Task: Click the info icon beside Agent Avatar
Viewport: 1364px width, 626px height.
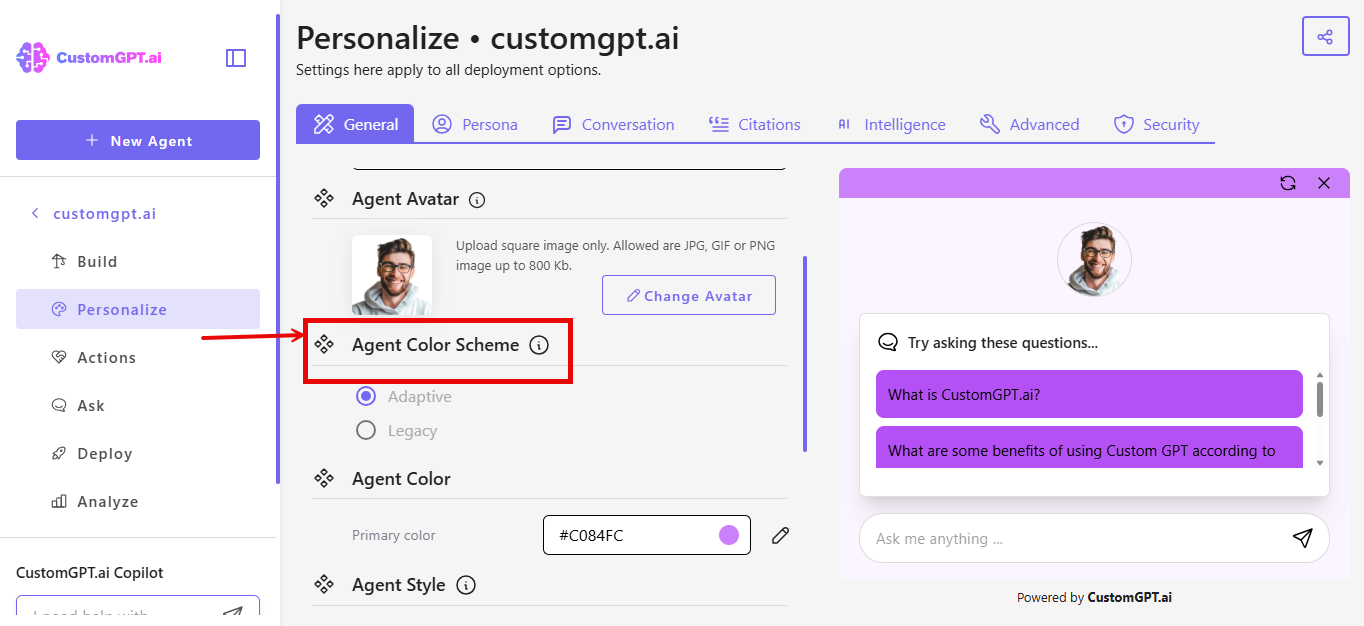Action: coord(477,200)
